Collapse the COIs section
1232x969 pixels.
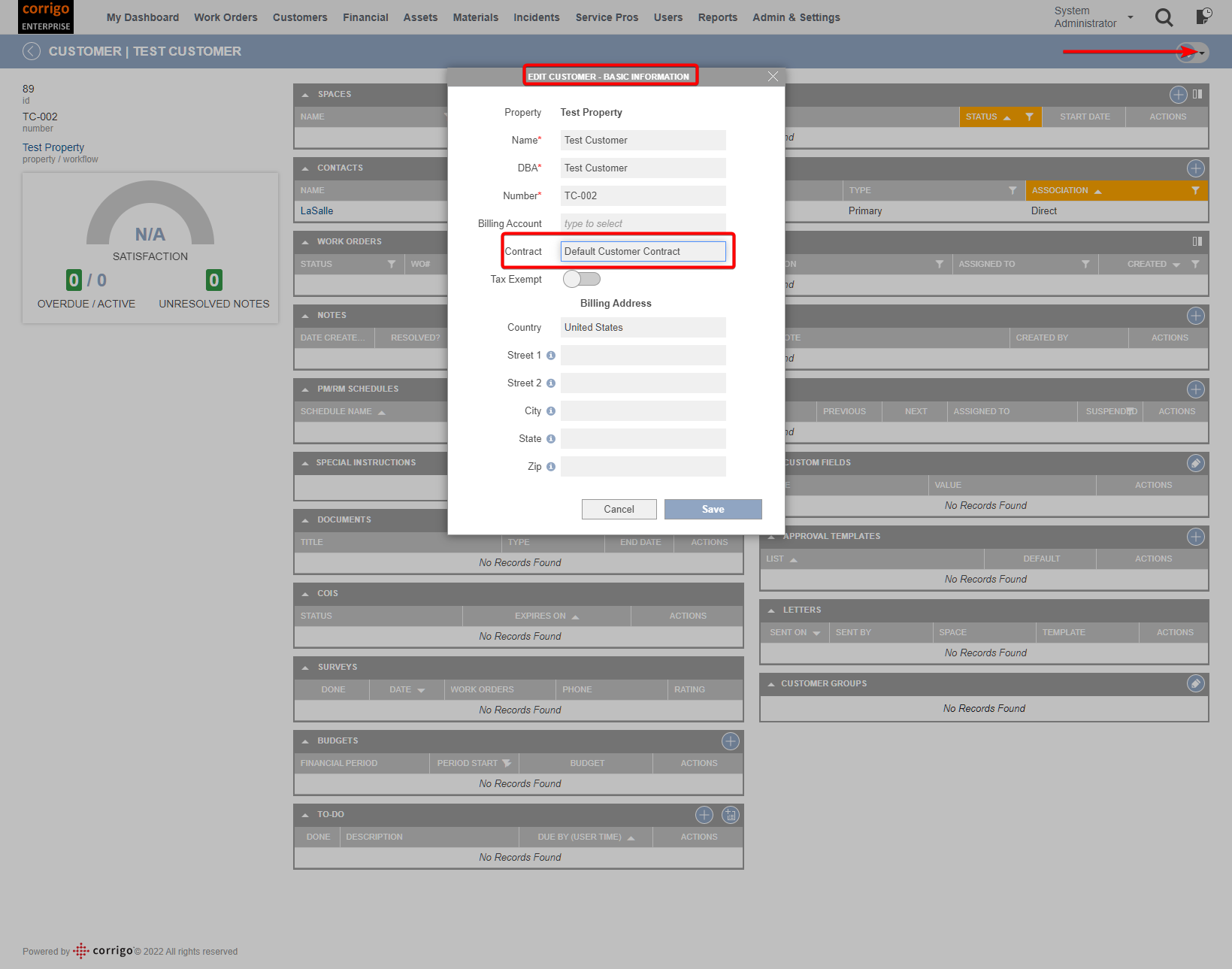coord(305,594)
